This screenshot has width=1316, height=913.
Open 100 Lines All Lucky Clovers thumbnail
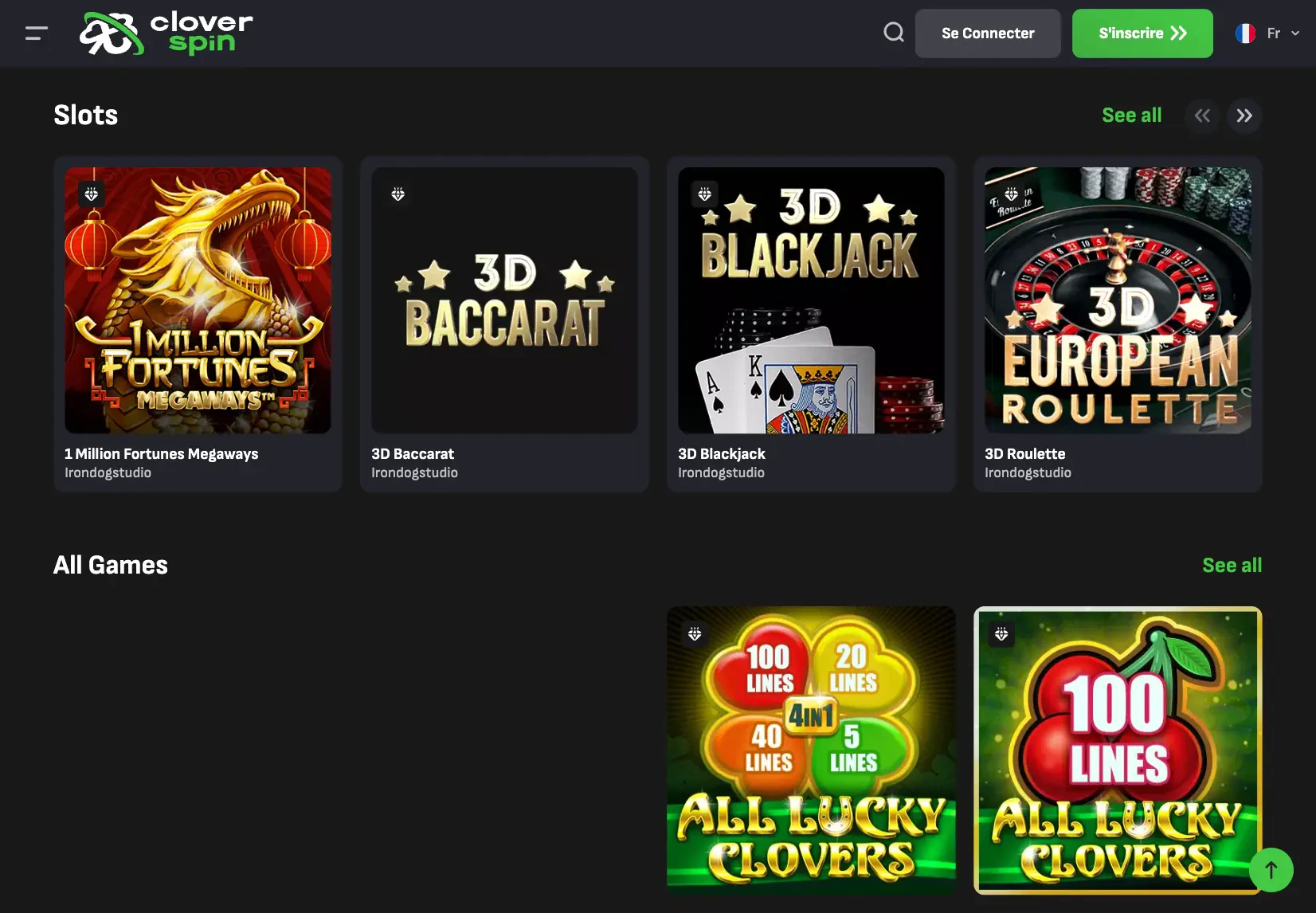(x=1118, y=750)
